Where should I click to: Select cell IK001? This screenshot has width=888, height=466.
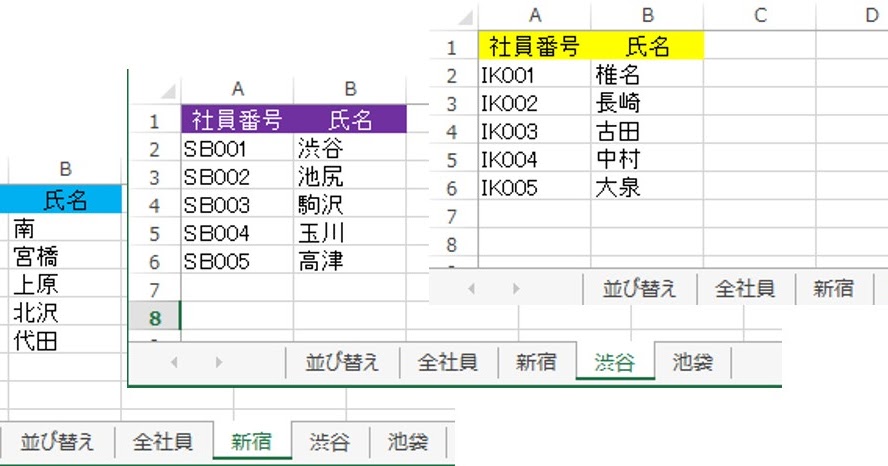pos(535,75)
